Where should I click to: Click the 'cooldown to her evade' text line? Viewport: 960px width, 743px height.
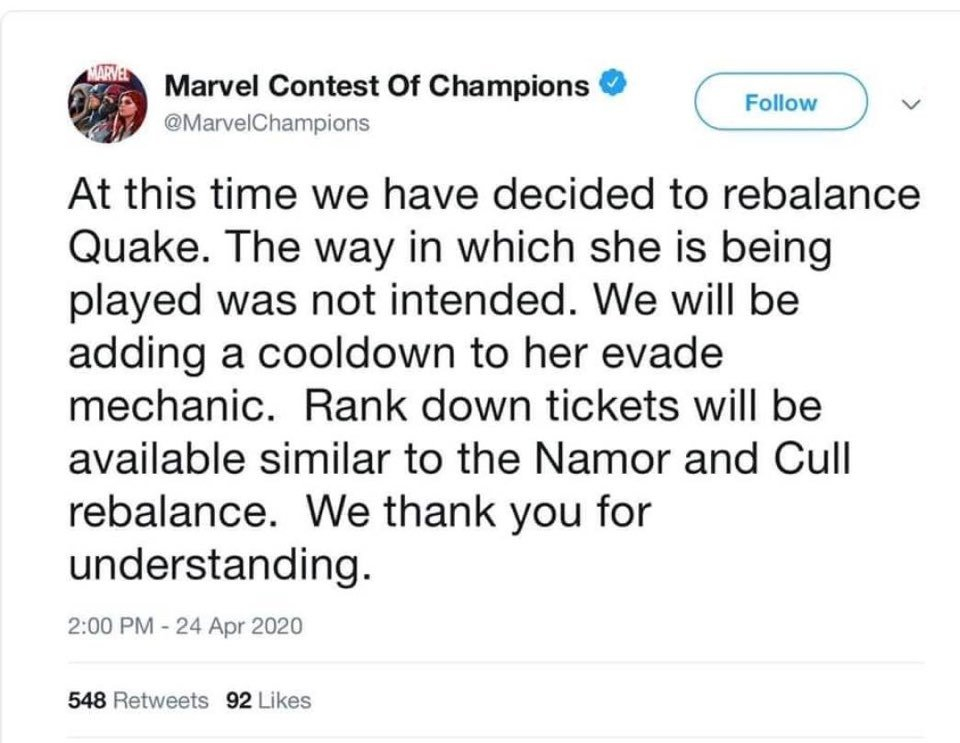pos(490,353)
